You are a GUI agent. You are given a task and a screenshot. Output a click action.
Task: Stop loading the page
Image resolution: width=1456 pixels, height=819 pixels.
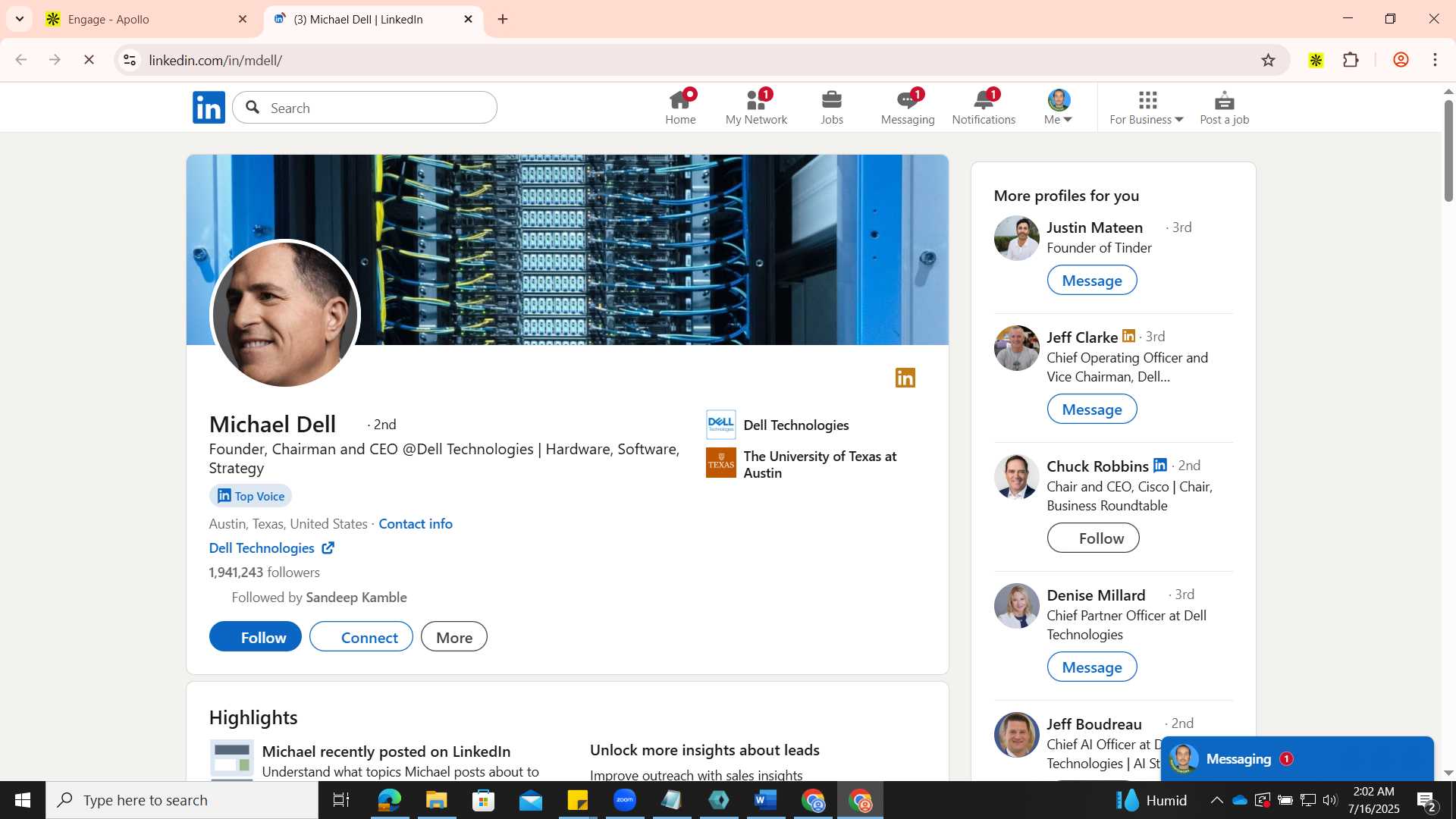[x=89, y=60]
